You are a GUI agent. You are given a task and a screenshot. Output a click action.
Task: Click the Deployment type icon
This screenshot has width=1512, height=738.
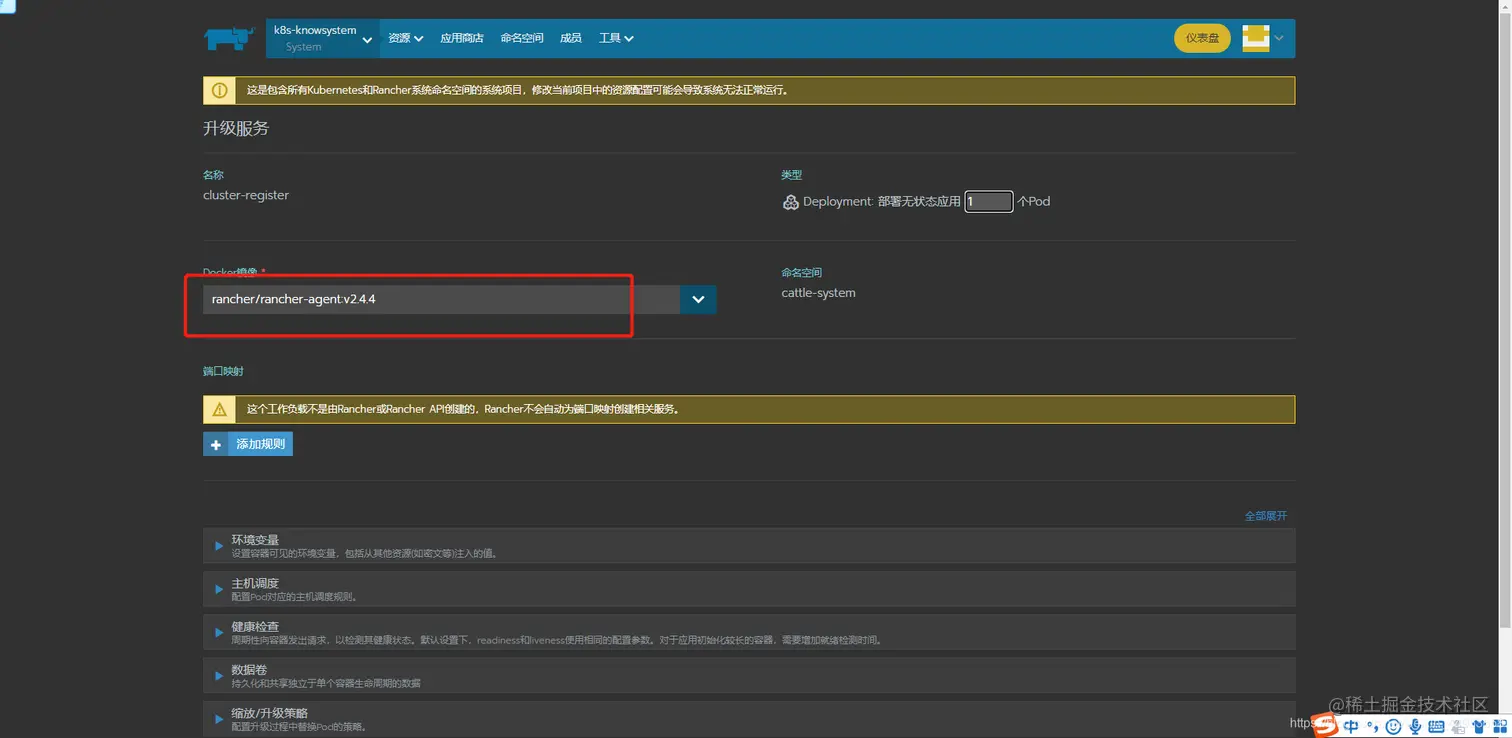tap(790, 201)
